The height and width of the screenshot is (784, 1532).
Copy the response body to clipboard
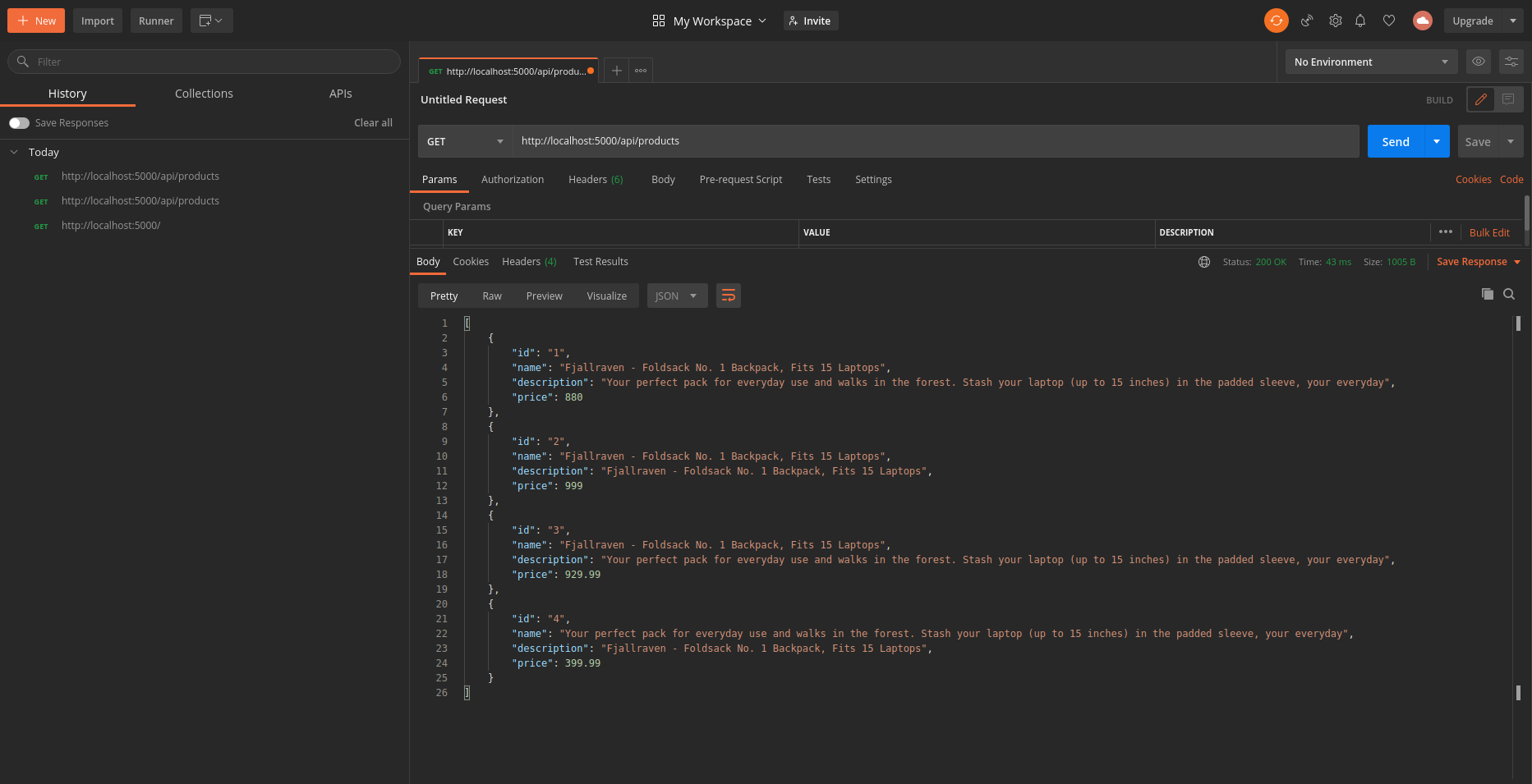point(1487,294)
